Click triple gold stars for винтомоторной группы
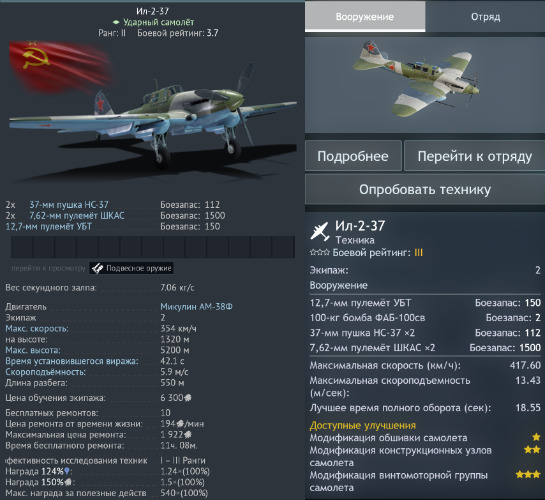 528,474
